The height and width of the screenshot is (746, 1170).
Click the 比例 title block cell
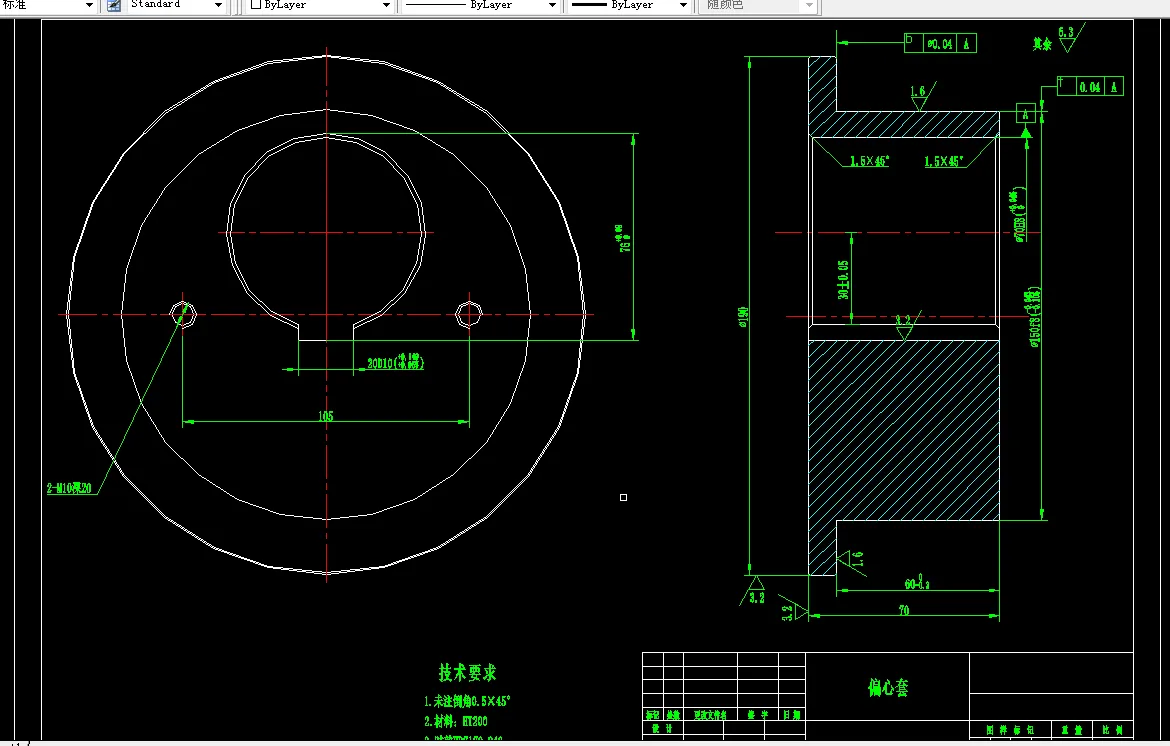click(x=1113, y=730)
